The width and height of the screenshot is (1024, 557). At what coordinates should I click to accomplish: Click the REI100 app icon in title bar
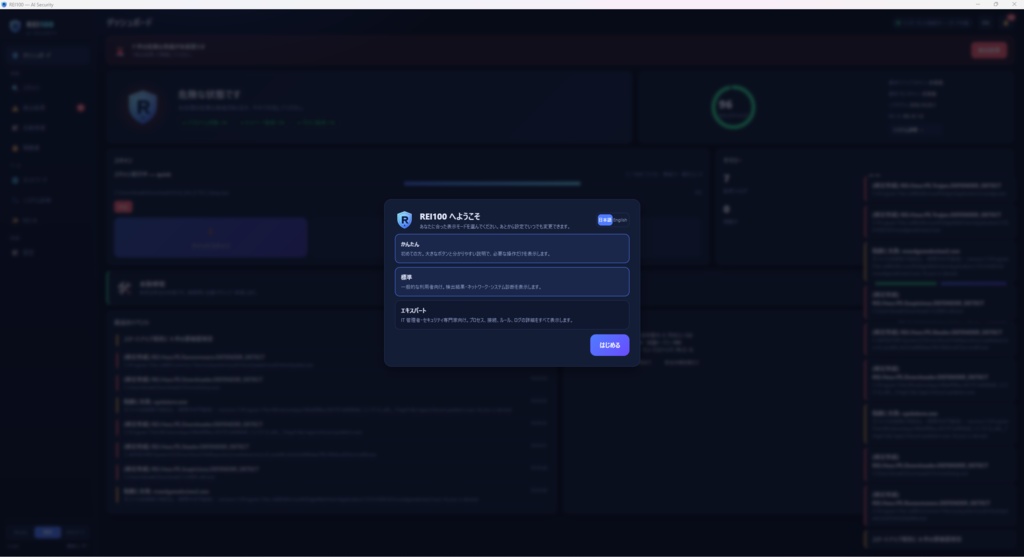[x=4, y=4]
